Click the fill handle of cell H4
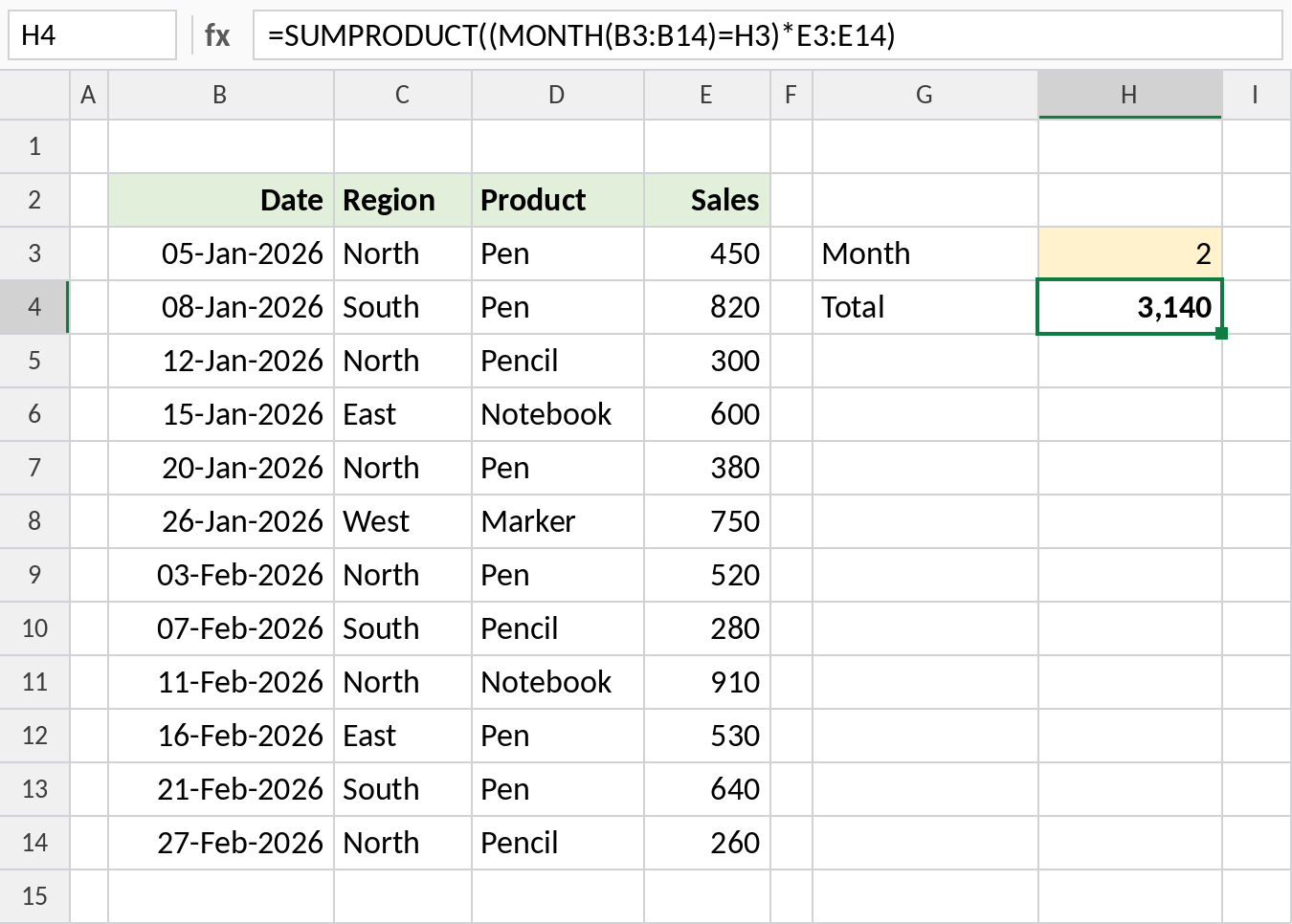The height and width of the screenshot is (924, 1292). tap(1221, 333)
